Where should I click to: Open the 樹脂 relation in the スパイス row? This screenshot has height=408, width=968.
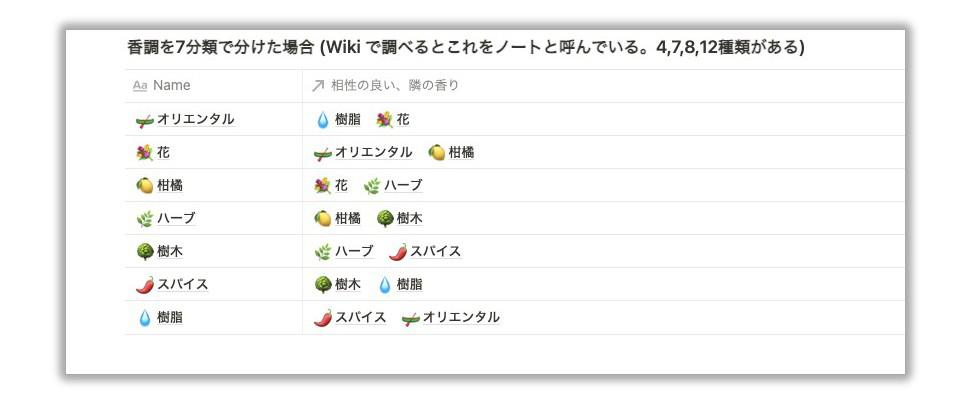pyautogui.click(x=409, y=285)
